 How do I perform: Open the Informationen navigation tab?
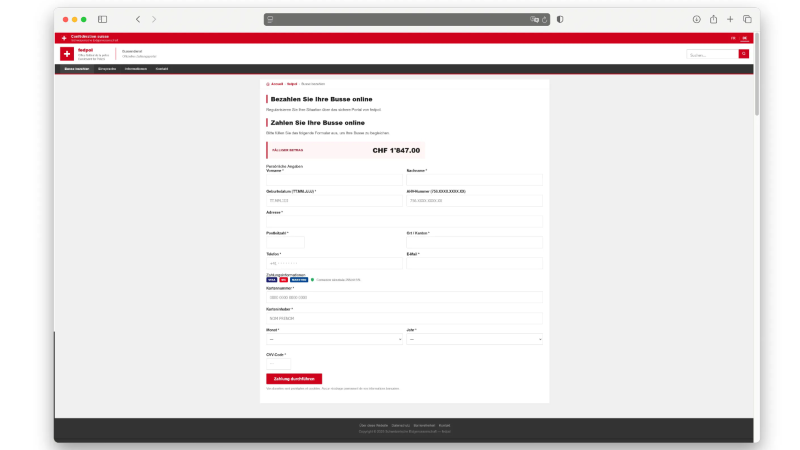[136, 69]
